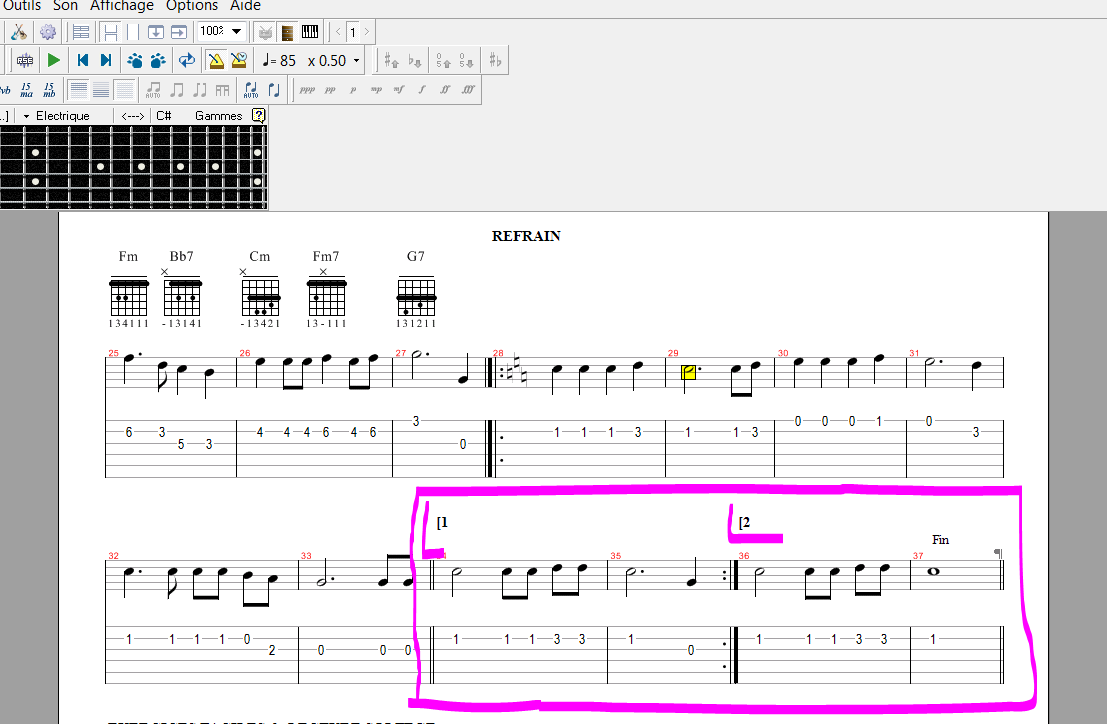1107x724 pixels.
Task: Open the 100% zoom dropdown
Action: coord(221,31)
